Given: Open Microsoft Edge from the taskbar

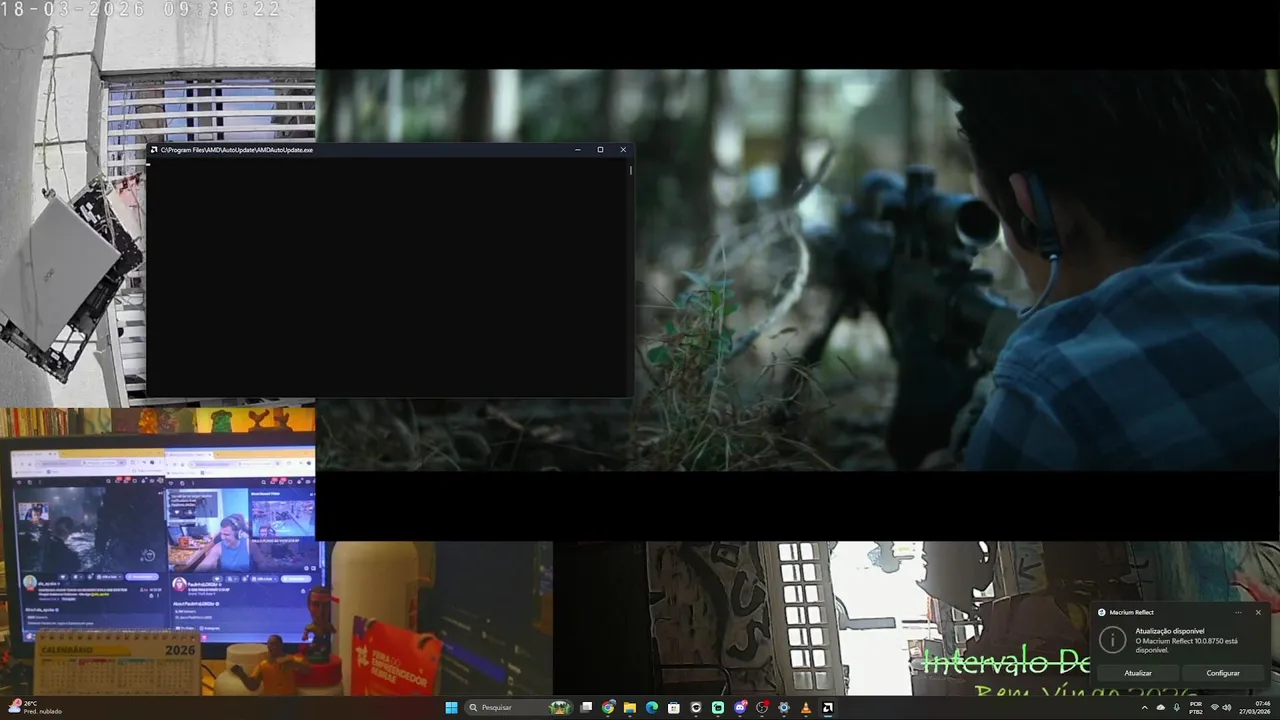Looking at the screenshot, I should 652,707.
